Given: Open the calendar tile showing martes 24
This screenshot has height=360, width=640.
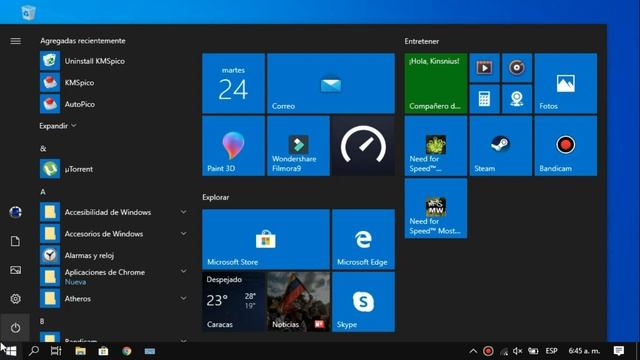Looking at the screenshot, I should 233,83.
